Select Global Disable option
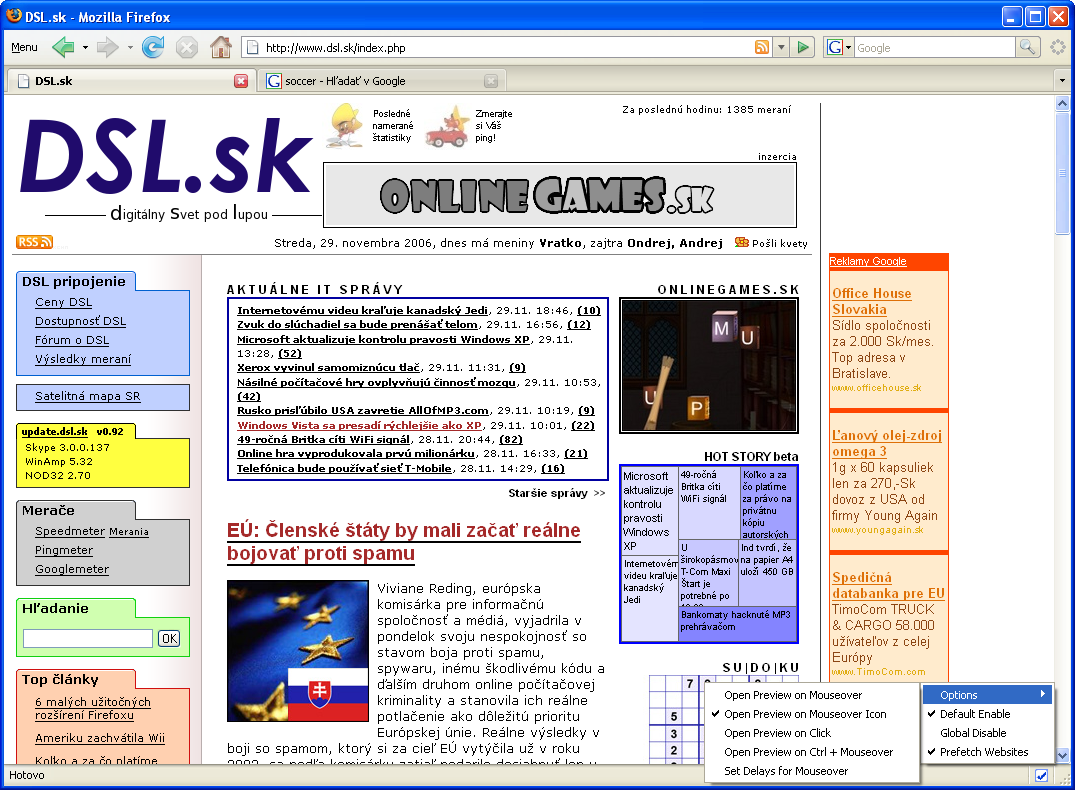 [x=988, y=733]
